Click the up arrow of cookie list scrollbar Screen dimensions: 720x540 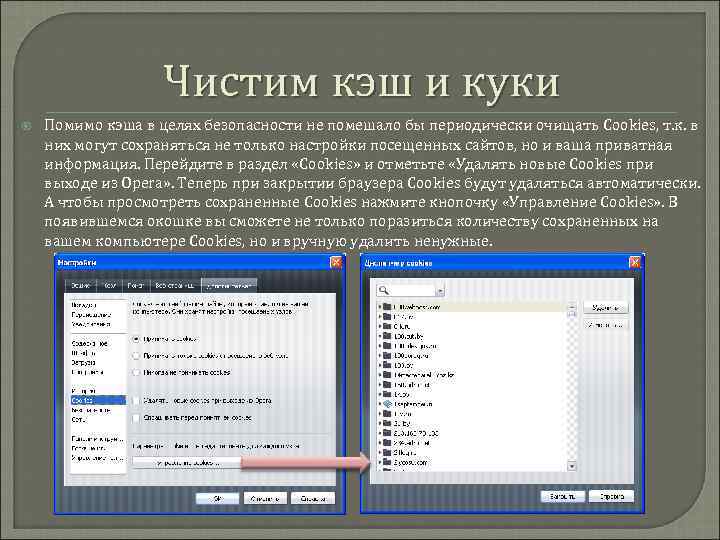[572, 306]
